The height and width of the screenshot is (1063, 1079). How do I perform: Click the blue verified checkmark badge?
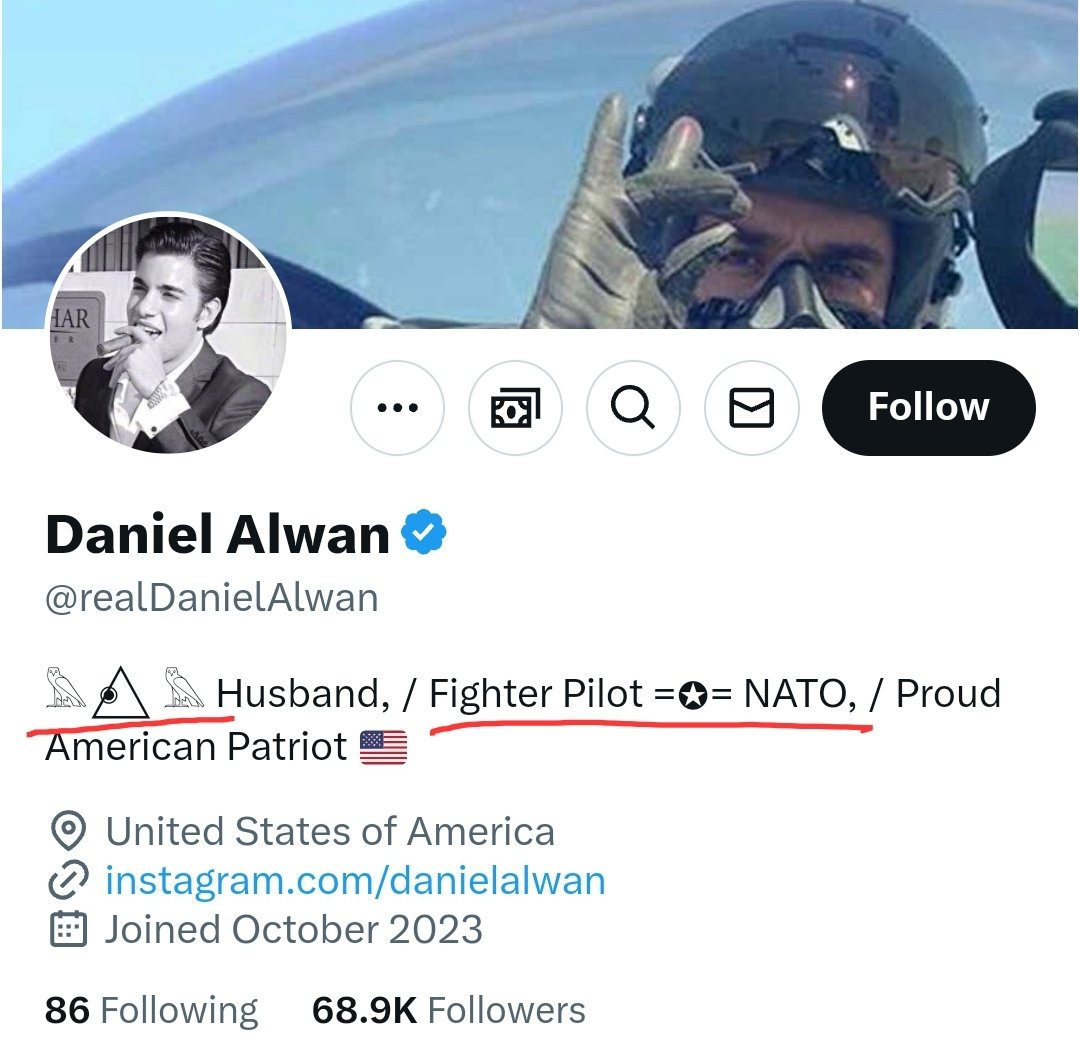[x=424, y=534]
